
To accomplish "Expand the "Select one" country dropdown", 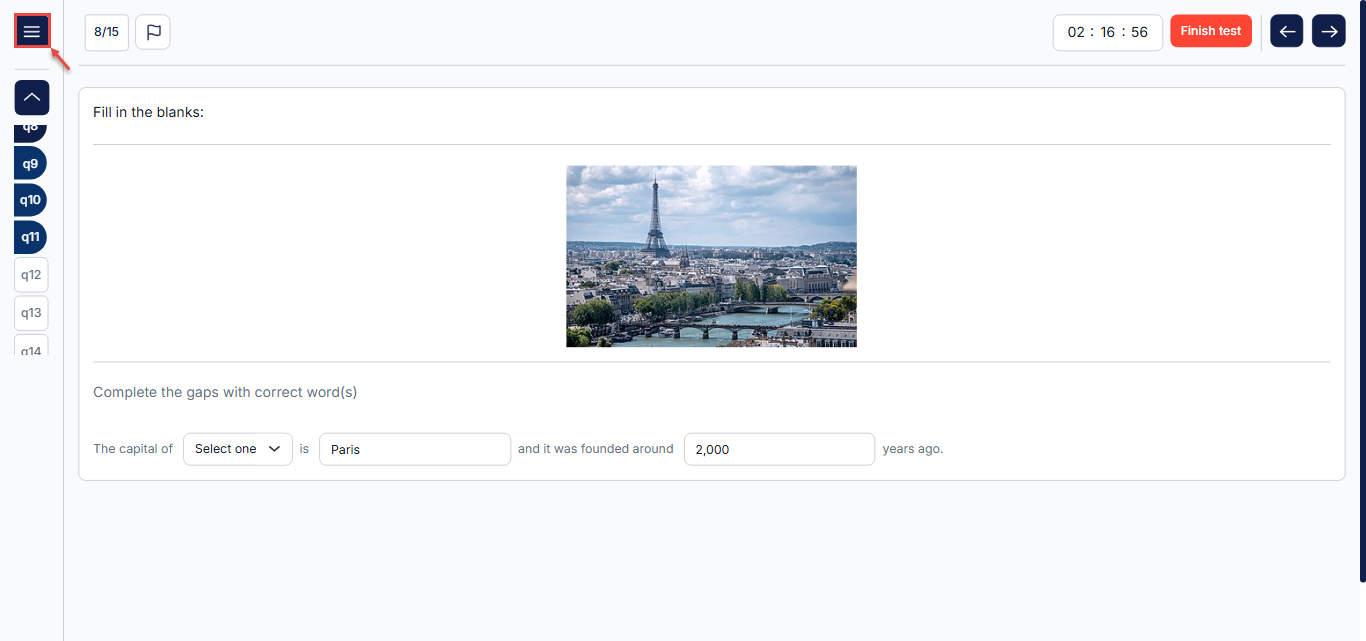I will [x=237, y=449].
